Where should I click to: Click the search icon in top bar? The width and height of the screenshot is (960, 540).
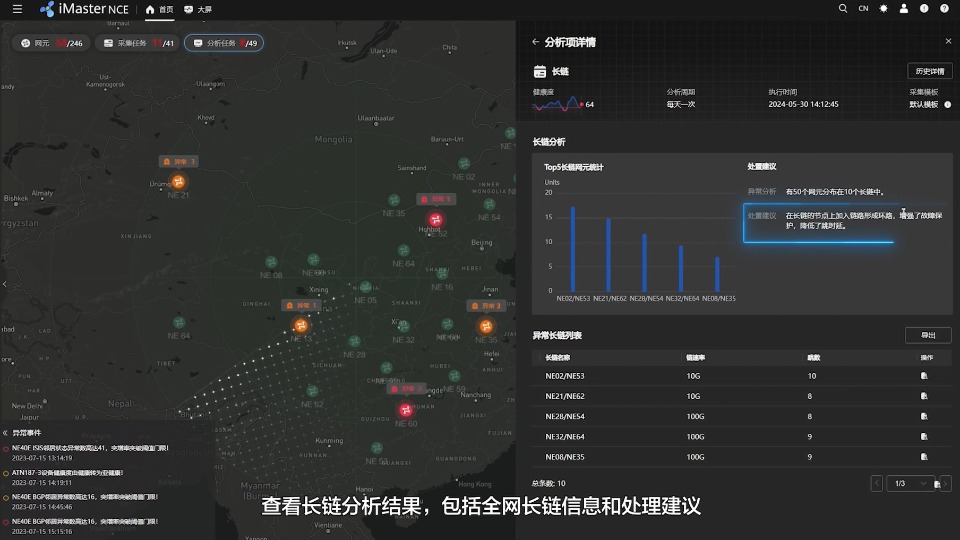coord(843,9)
